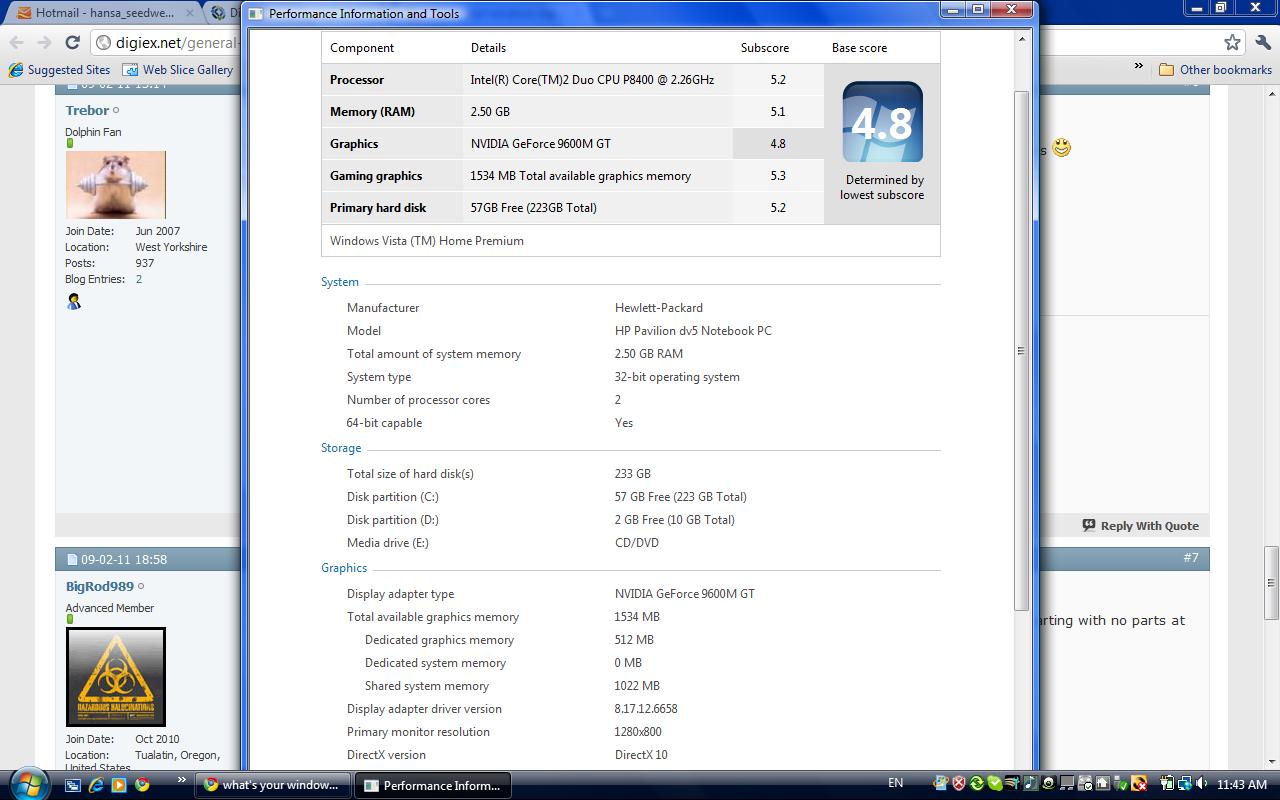The height and width of the screenshot is (800, 1280).
Task: Launch Windows Media Player from Quick Launch
Action: point(119,785)
